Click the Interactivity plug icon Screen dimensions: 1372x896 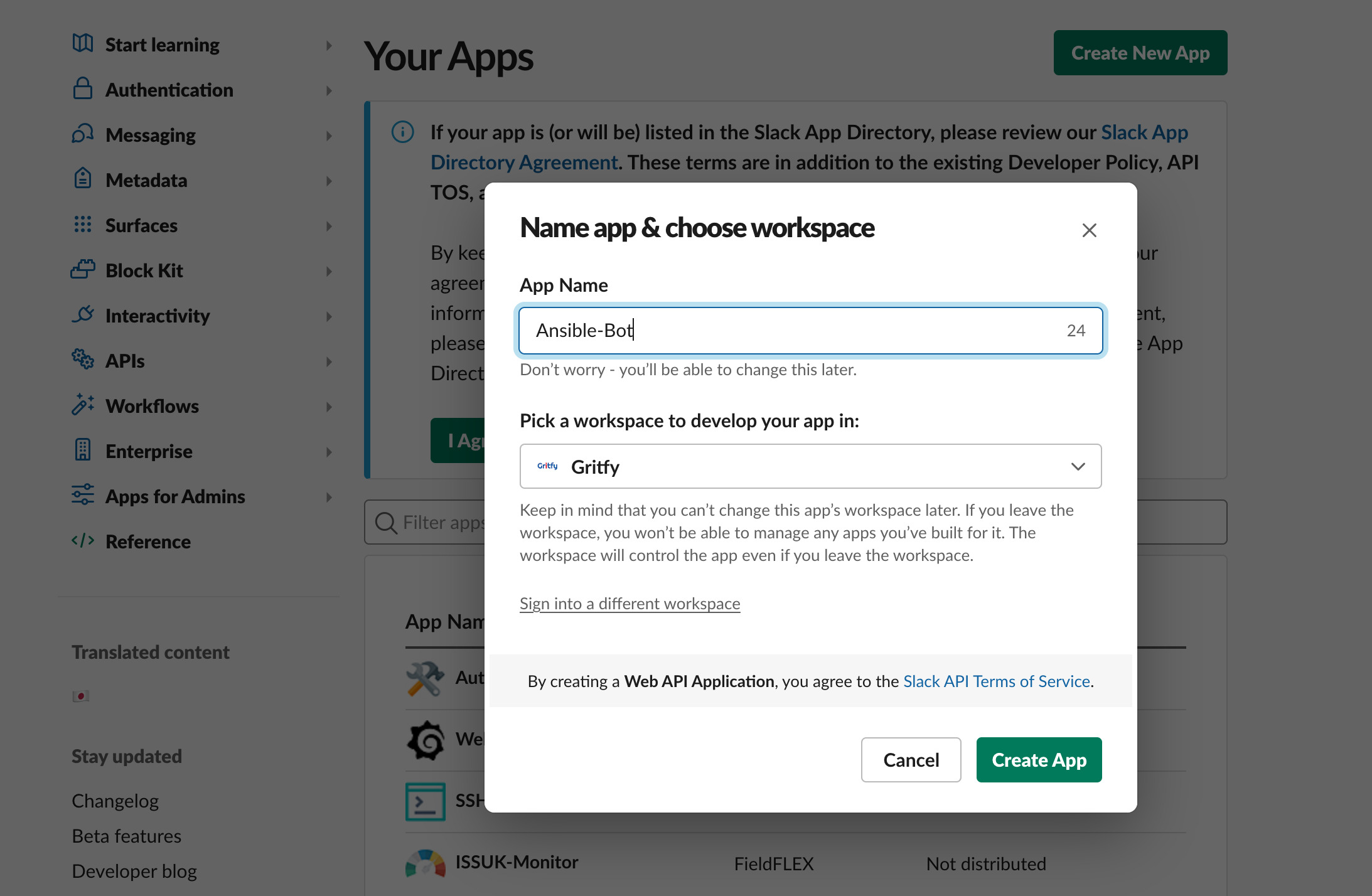(83, 314)
